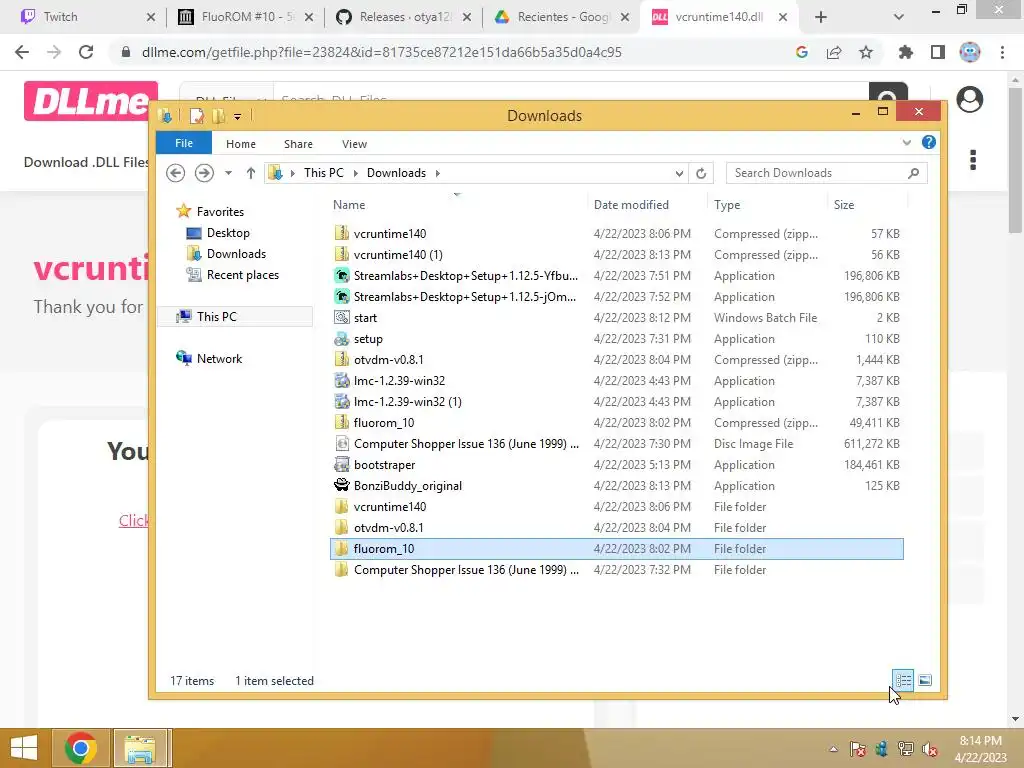Open a new Chrome tab

pos(820,17)
